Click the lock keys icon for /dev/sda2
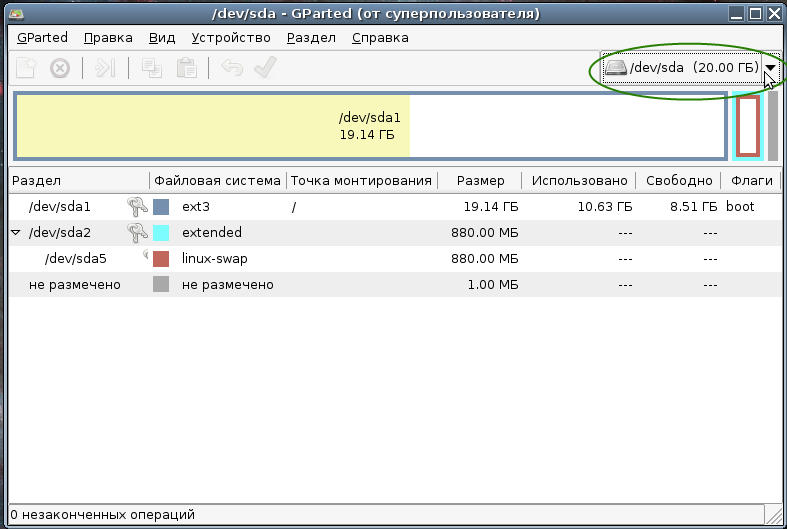 137,232
